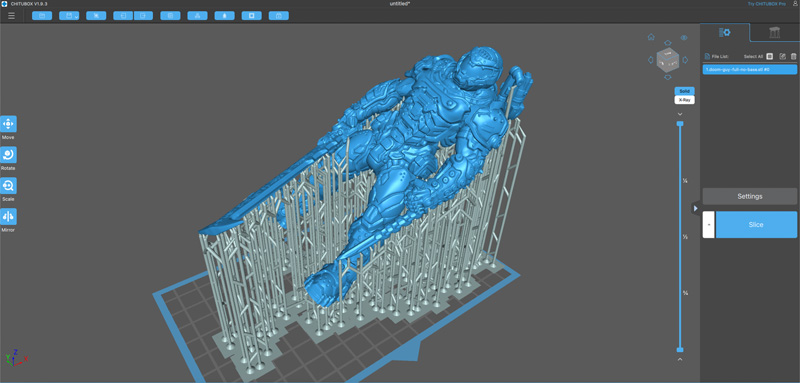Screen dimensions: 800x383
Task: Click the minus button beside Slice
Action: 708,224
